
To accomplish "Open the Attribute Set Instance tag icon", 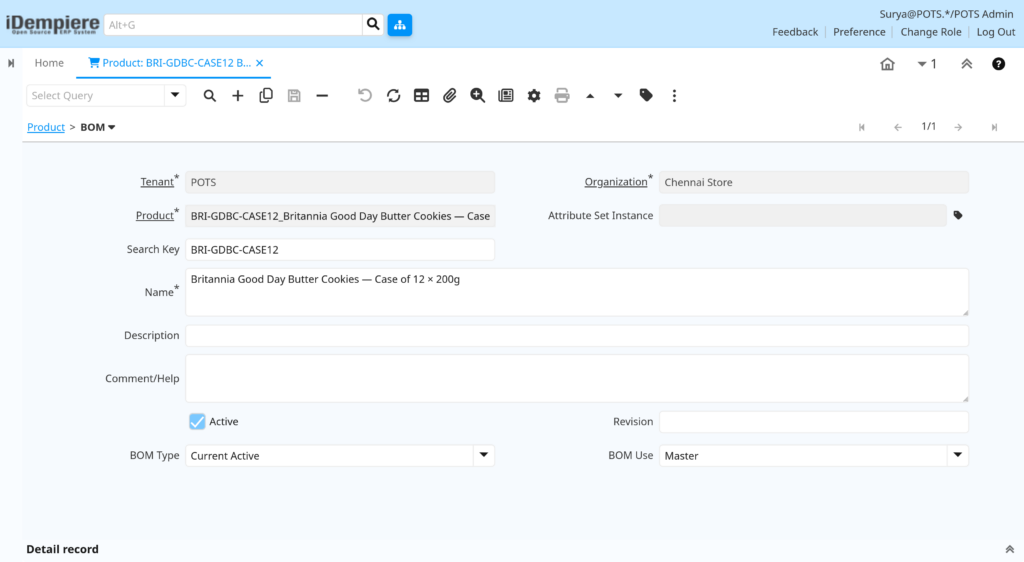I will point(958,215).
